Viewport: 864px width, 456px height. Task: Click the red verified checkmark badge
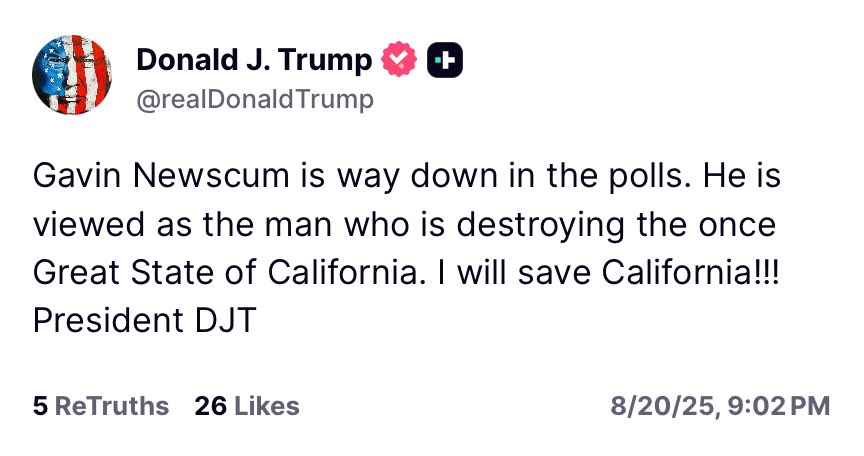coord(399,62)
